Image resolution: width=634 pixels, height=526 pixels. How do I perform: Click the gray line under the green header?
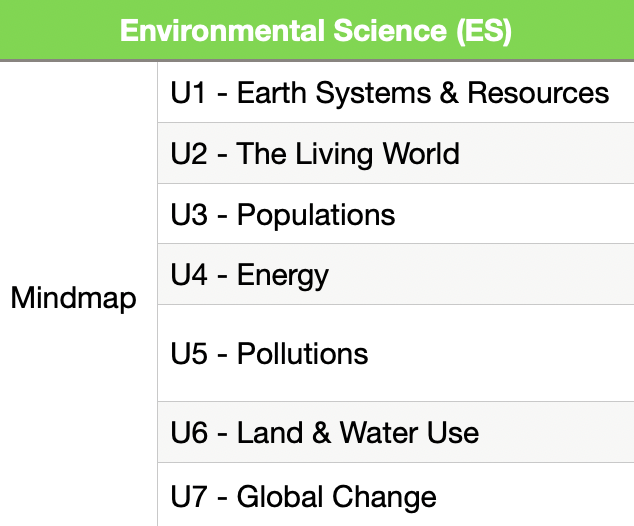[317, 61]
